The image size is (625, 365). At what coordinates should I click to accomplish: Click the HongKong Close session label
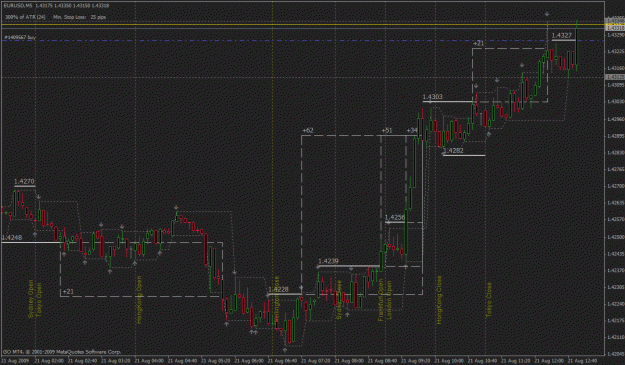[x=439, y=300]
